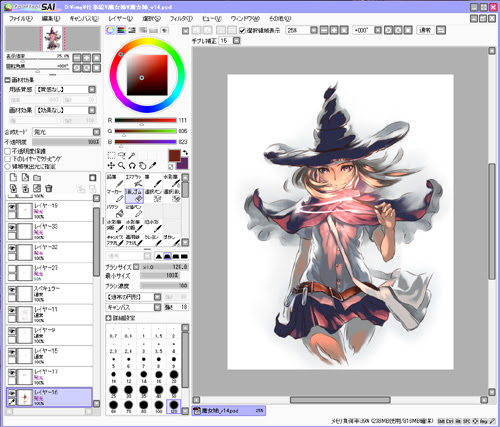500x427 pixels.
Task: Select the Move tool icon
Action: 111,166
